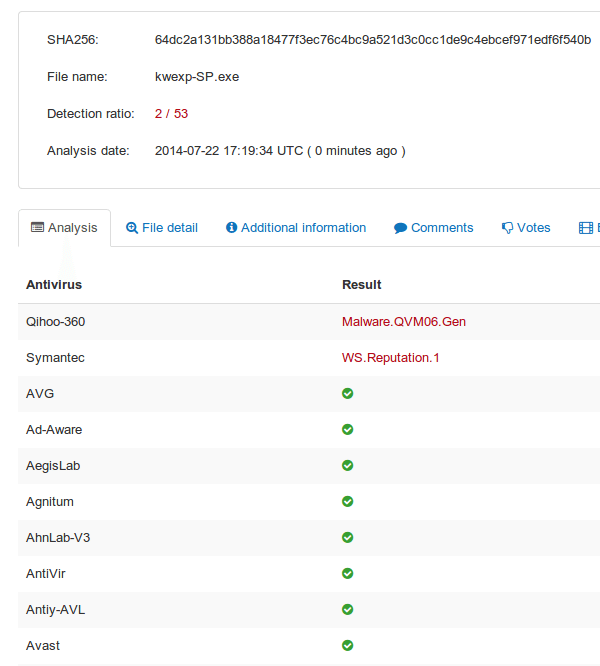The height and width of the screenshot is (666, 600).
Task: Click the green check icon for Antiy-AVL
Action: point(348,610)
